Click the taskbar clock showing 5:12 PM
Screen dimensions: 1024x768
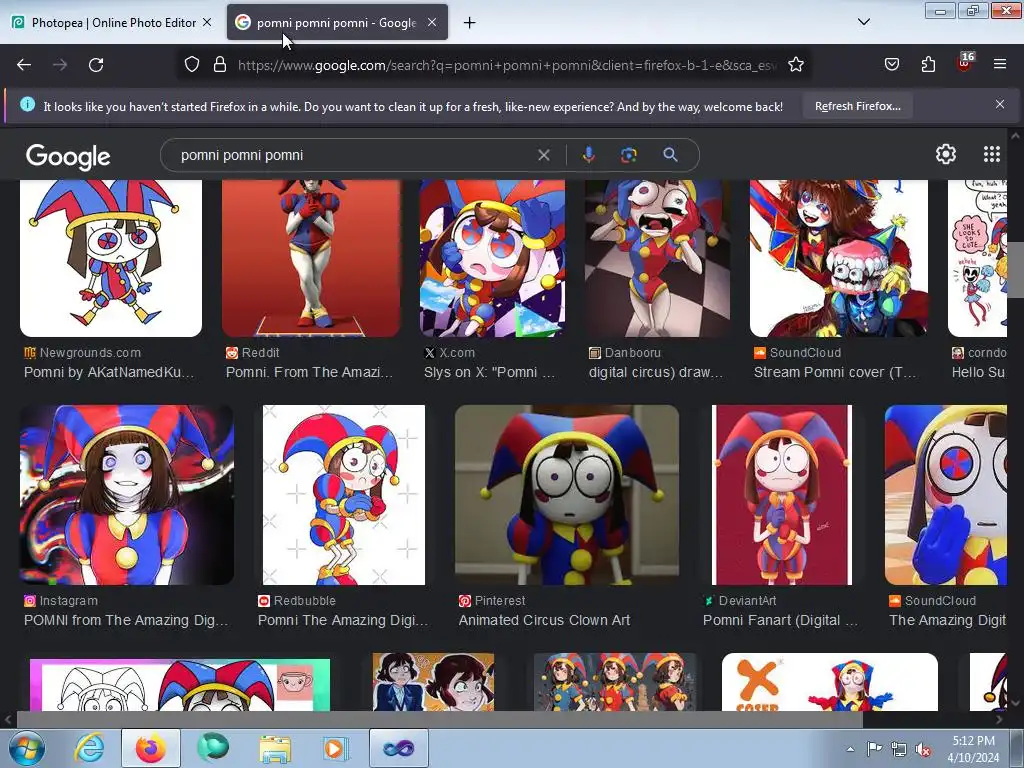(x=973, y=749)
